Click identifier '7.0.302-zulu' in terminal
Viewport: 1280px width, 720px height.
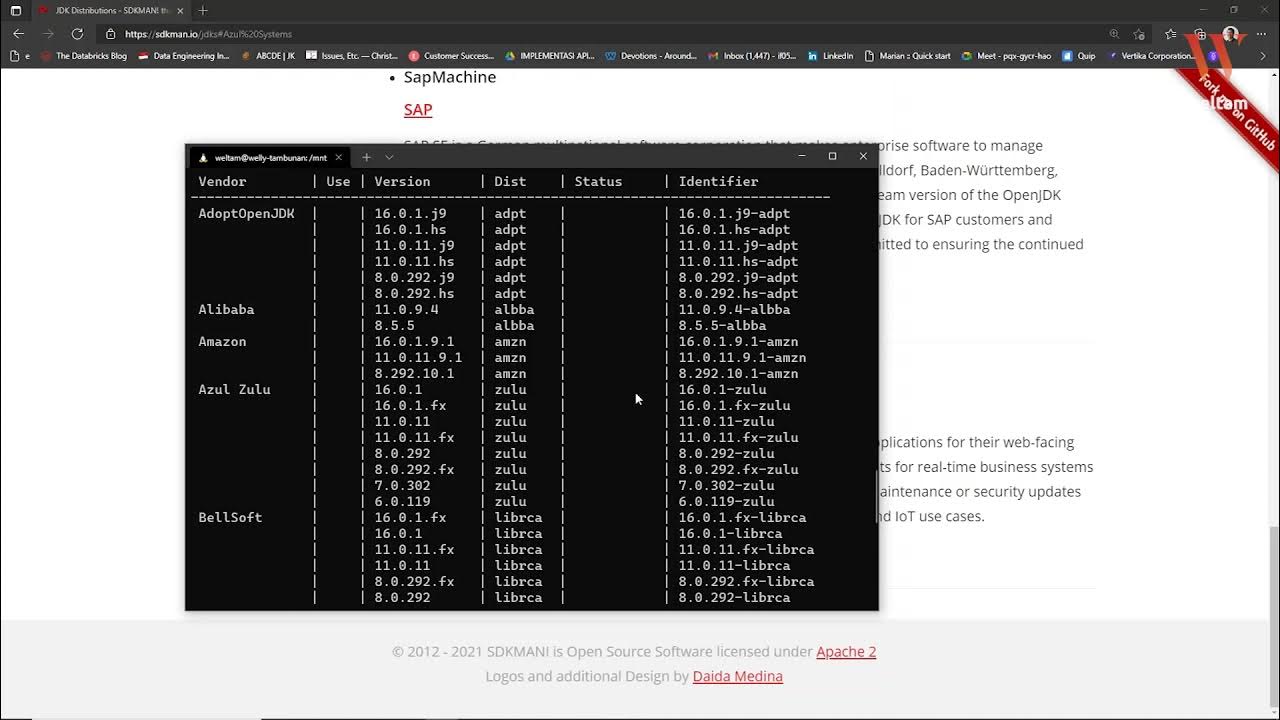click(x=726, y=485)
